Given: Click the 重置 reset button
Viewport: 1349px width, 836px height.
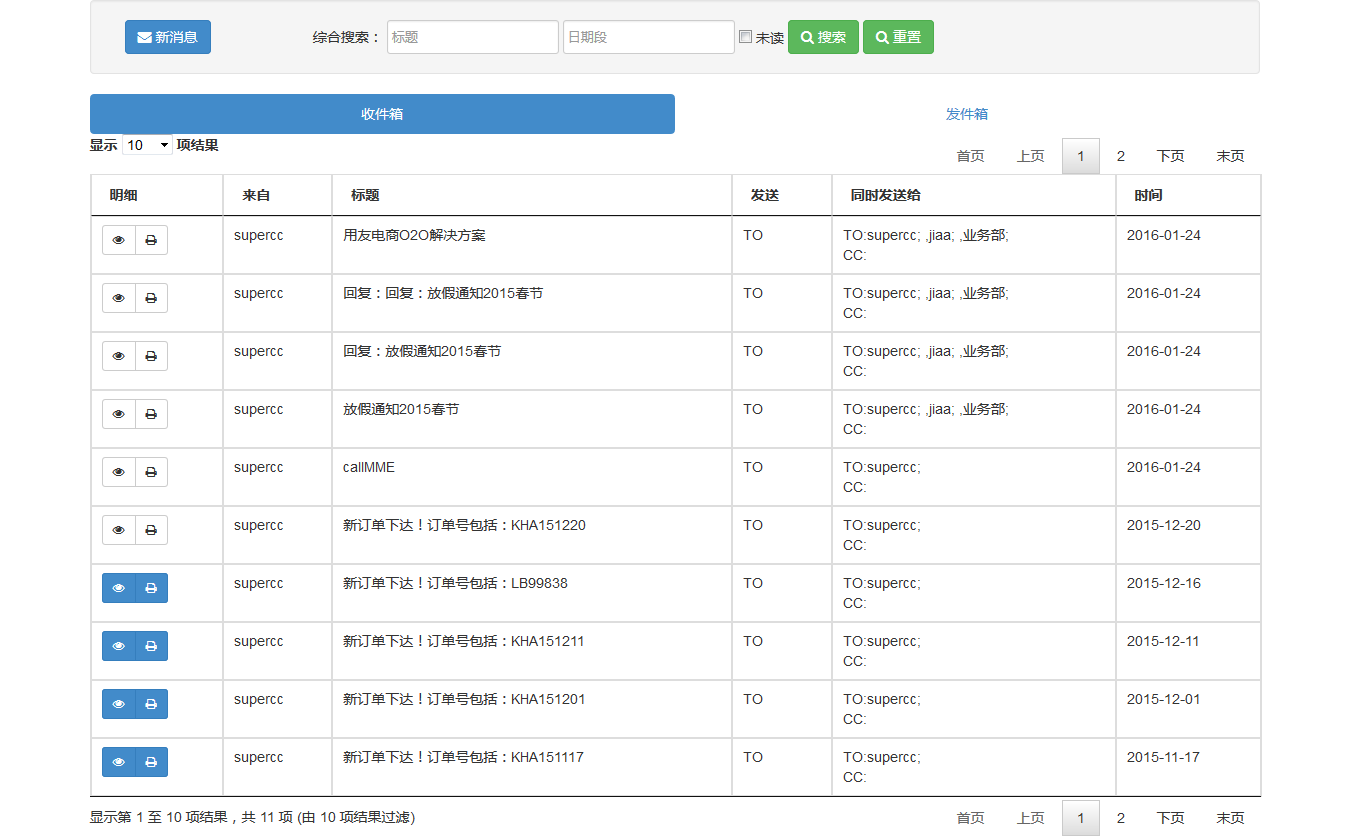Looking at the screenshot, I should 898,37.
